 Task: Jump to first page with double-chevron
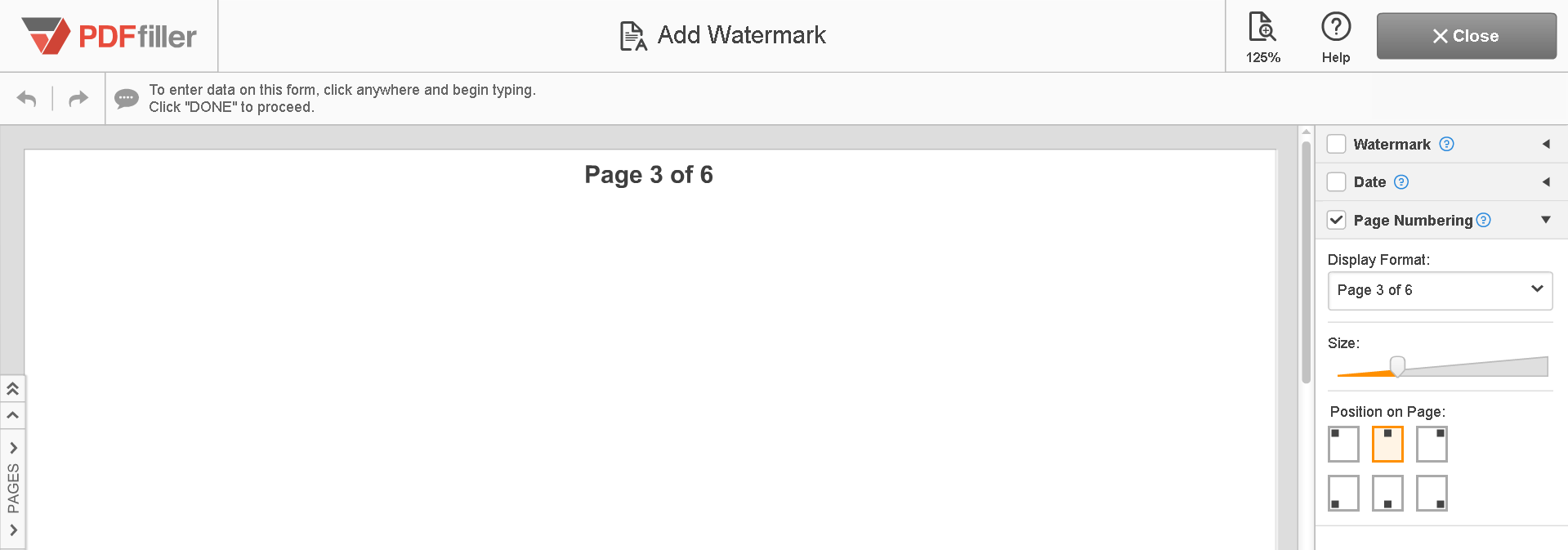(13, 389)
